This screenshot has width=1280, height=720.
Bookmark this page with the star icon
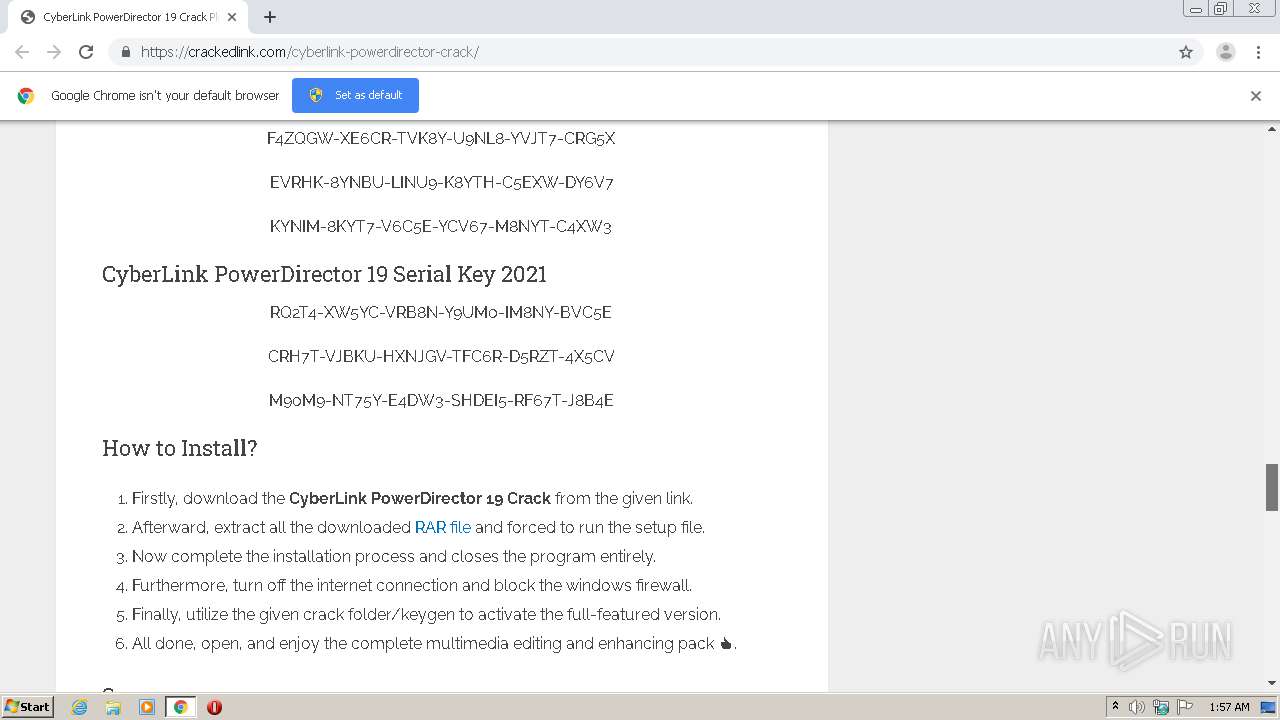[1186, 52]
